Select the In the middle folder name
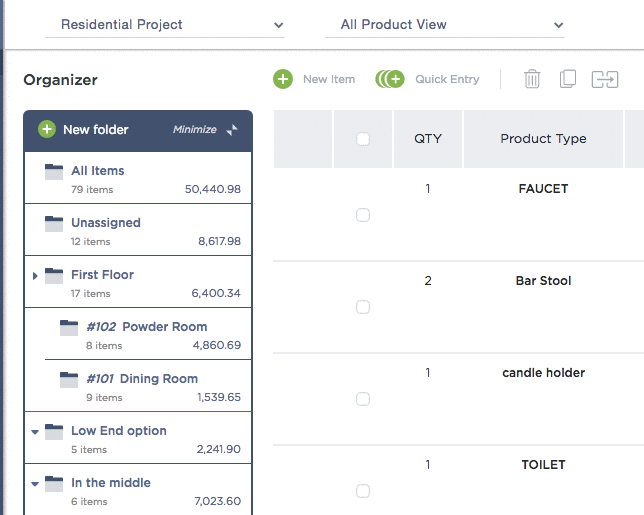 pos(111,483)
